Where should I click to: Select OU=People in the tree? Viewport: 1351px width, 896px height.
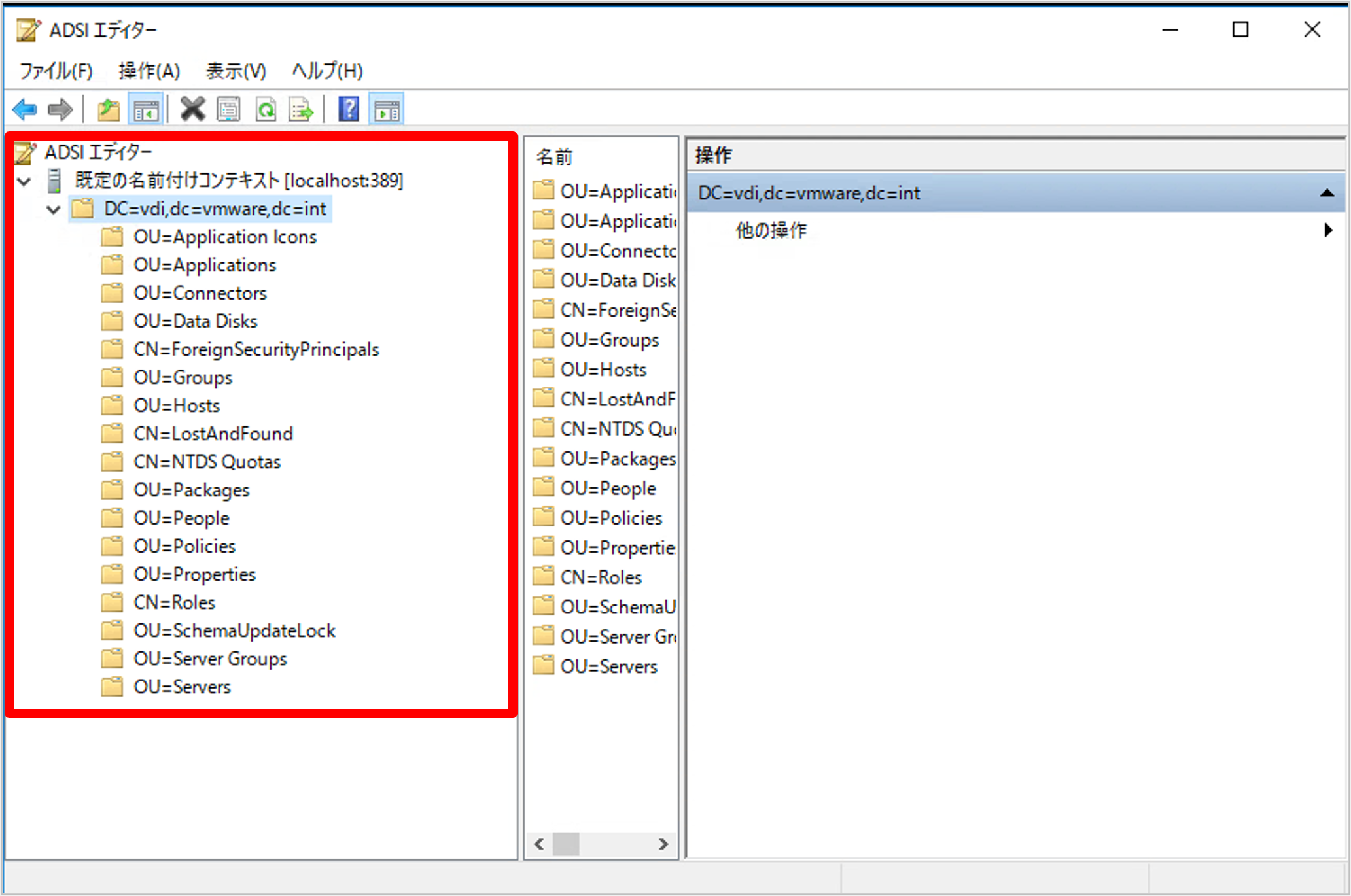click(182, 518)
